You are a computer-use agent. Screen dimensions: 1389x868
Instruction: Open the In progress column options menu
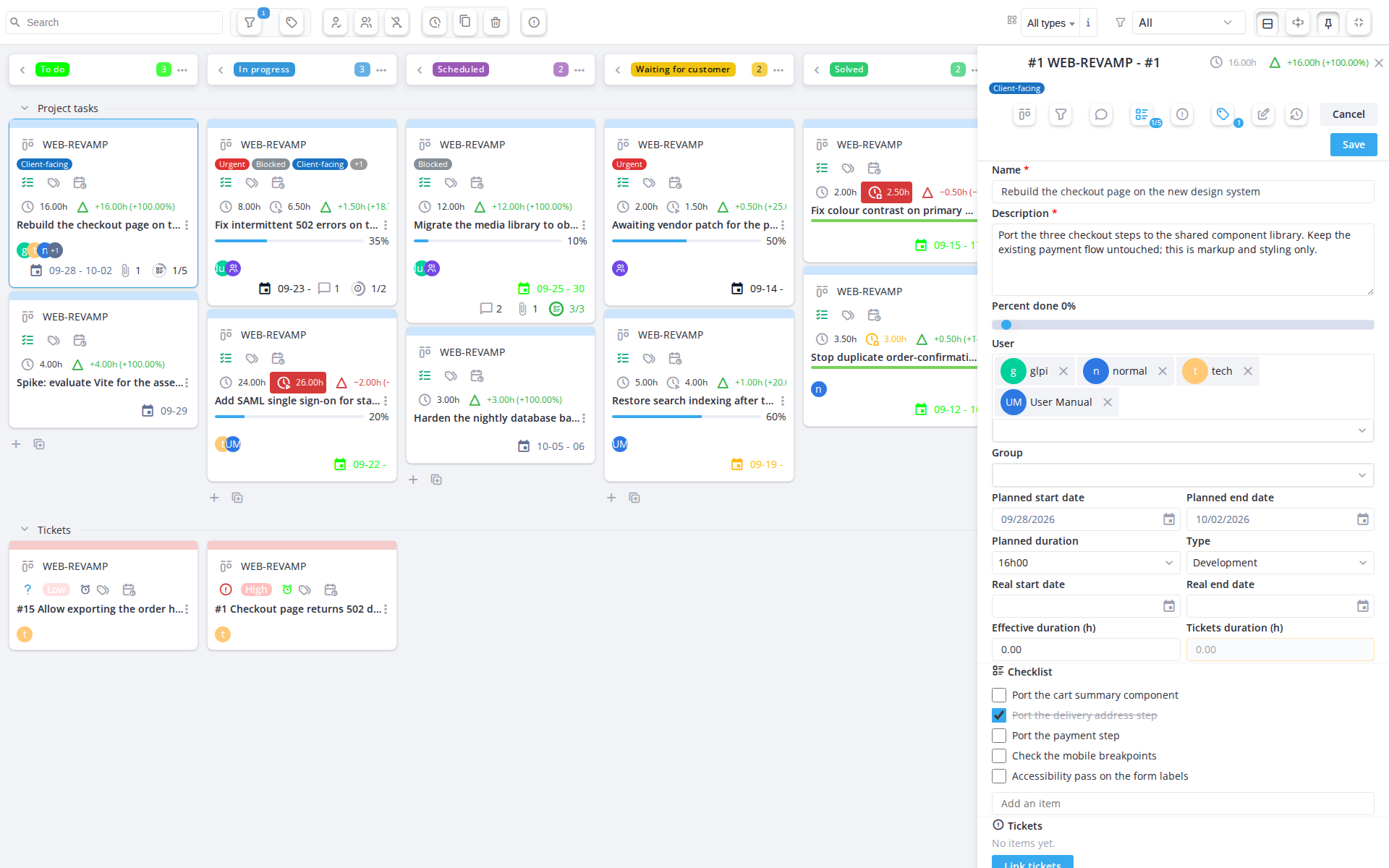tap(381, 70)
